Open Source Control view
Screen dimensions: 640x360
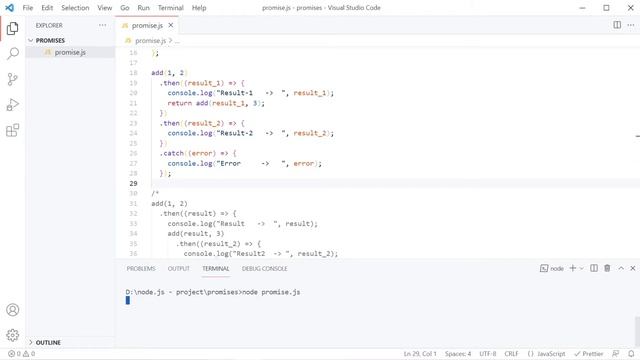[x=13, y=79]
